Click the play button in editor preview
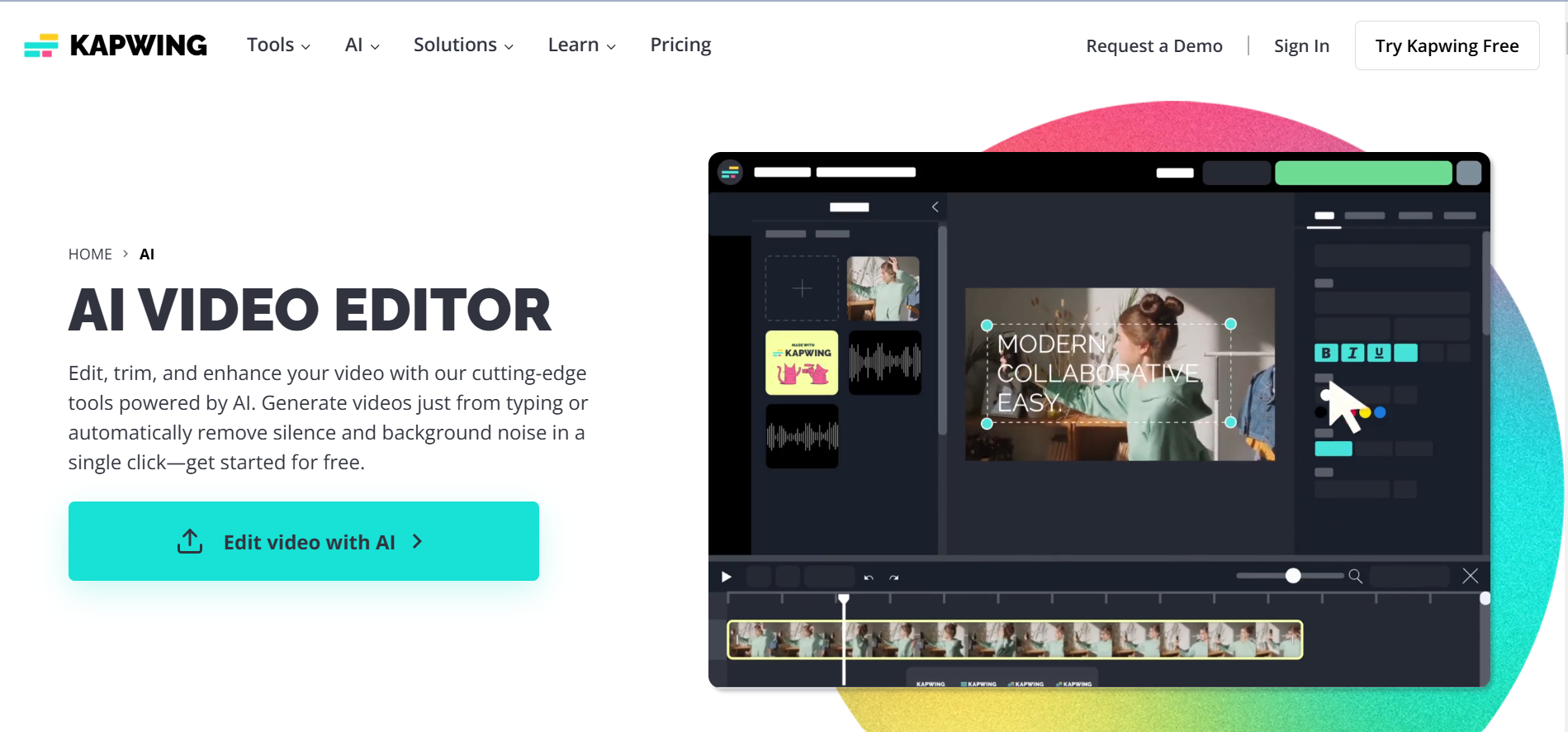 click(727, 577)
